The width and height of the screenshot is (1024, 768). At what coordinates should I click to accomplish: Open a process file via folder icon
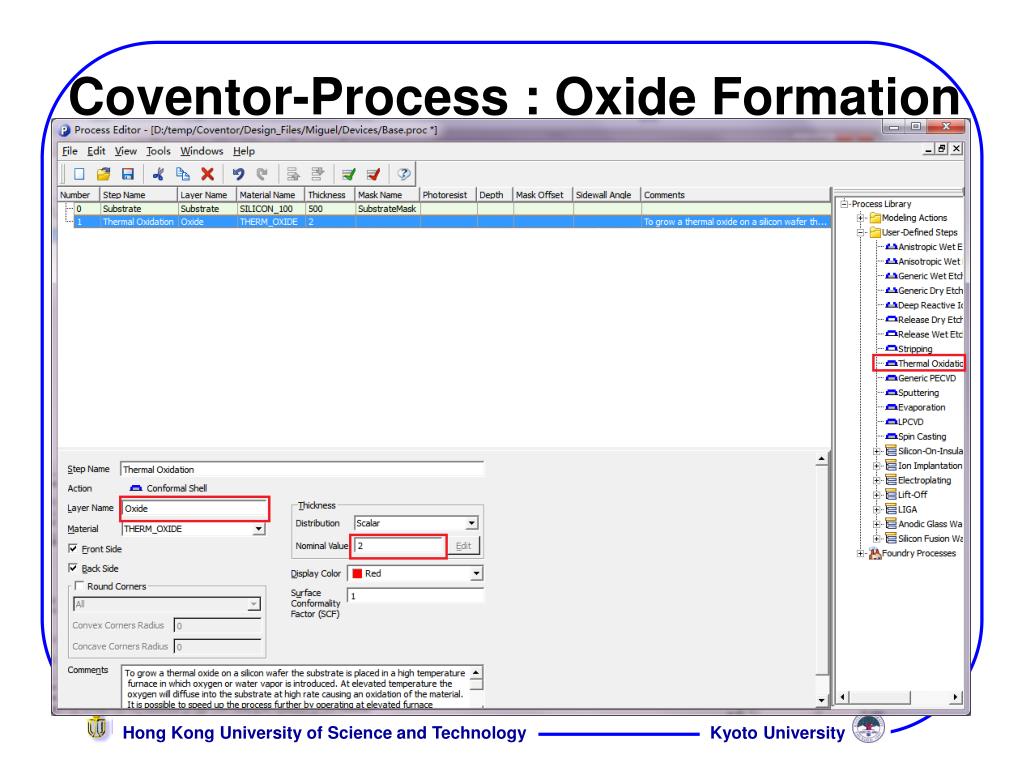[103, 174]
